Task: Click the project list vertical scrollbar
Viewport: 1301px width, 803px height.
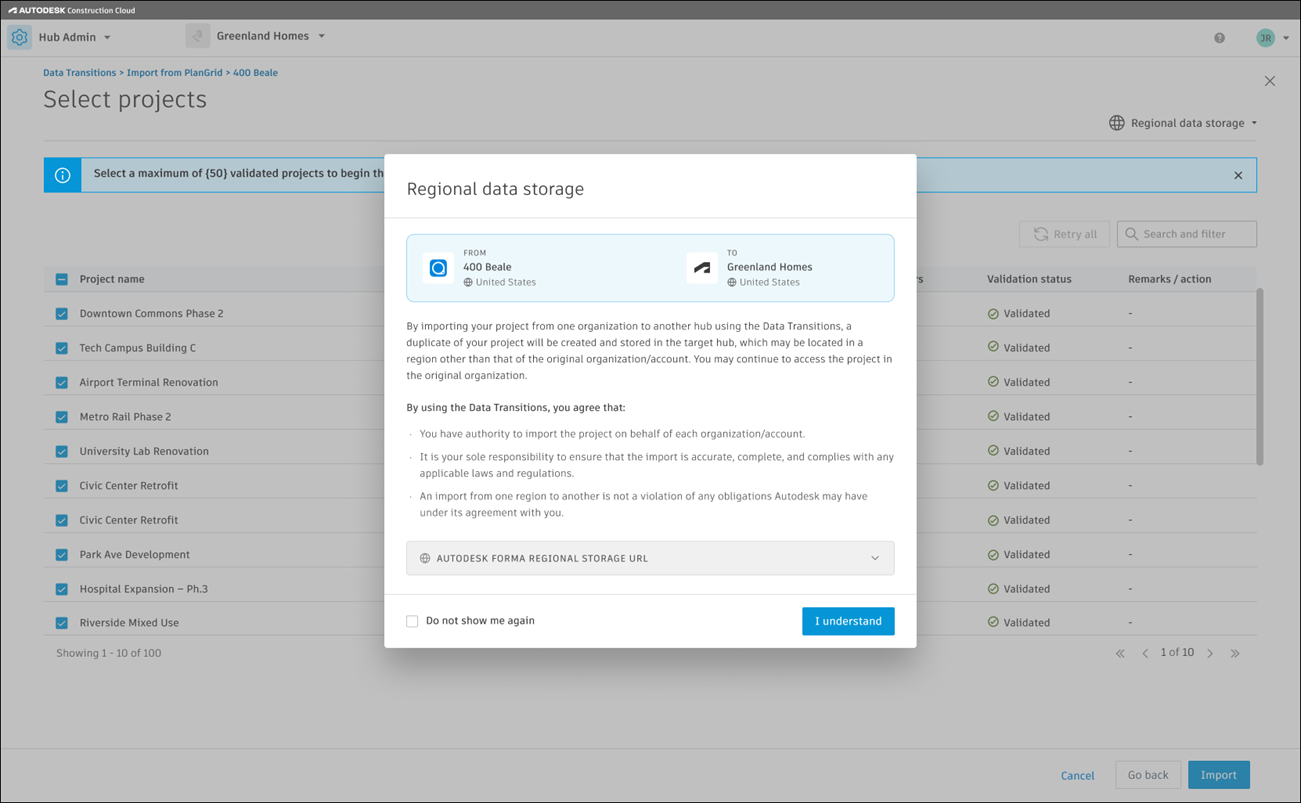Action: tap(1259, 377)
